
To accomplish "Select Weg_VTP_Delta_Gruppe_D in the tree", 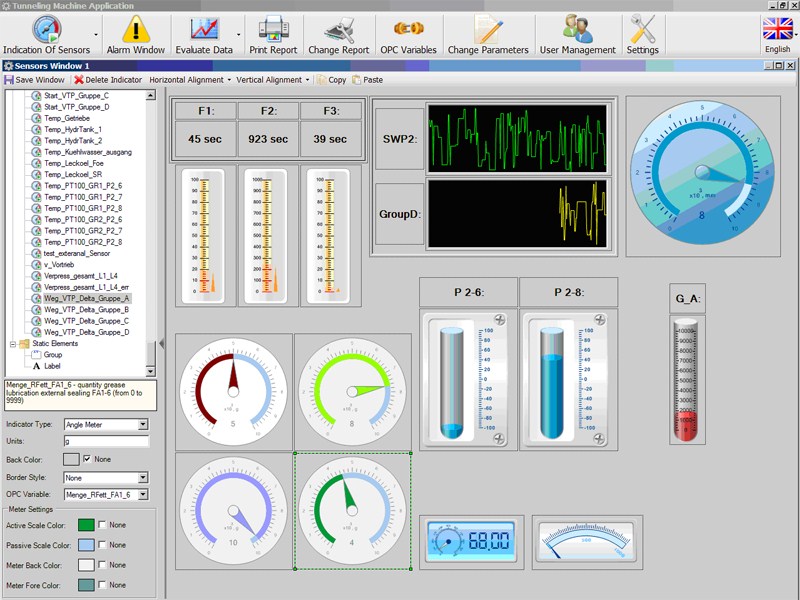I will pos(86,332).
